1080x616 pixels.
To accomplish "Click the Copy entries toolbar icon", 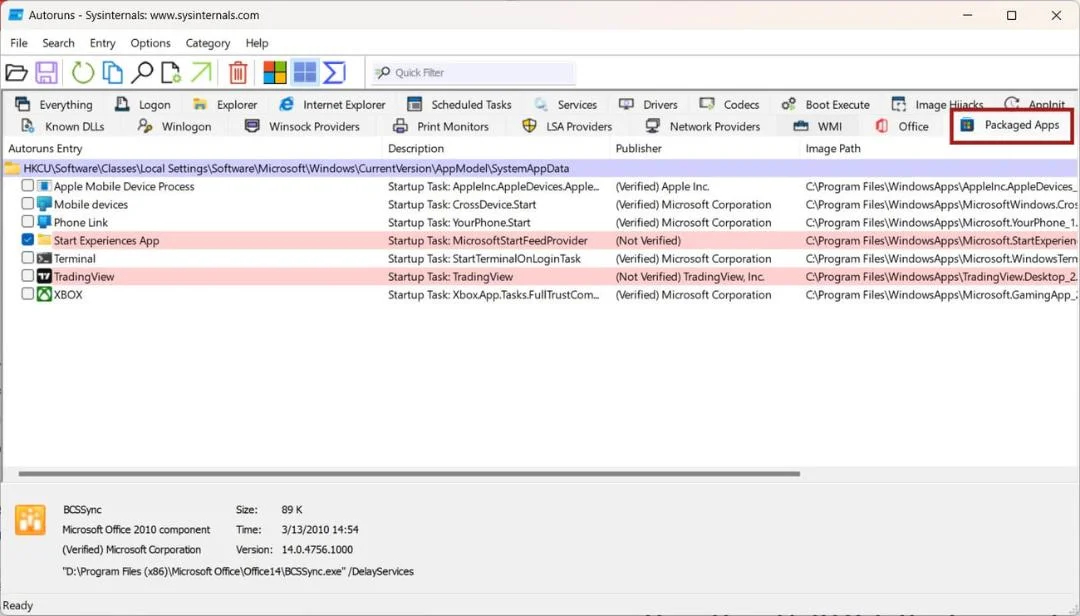I will (112, 72).
